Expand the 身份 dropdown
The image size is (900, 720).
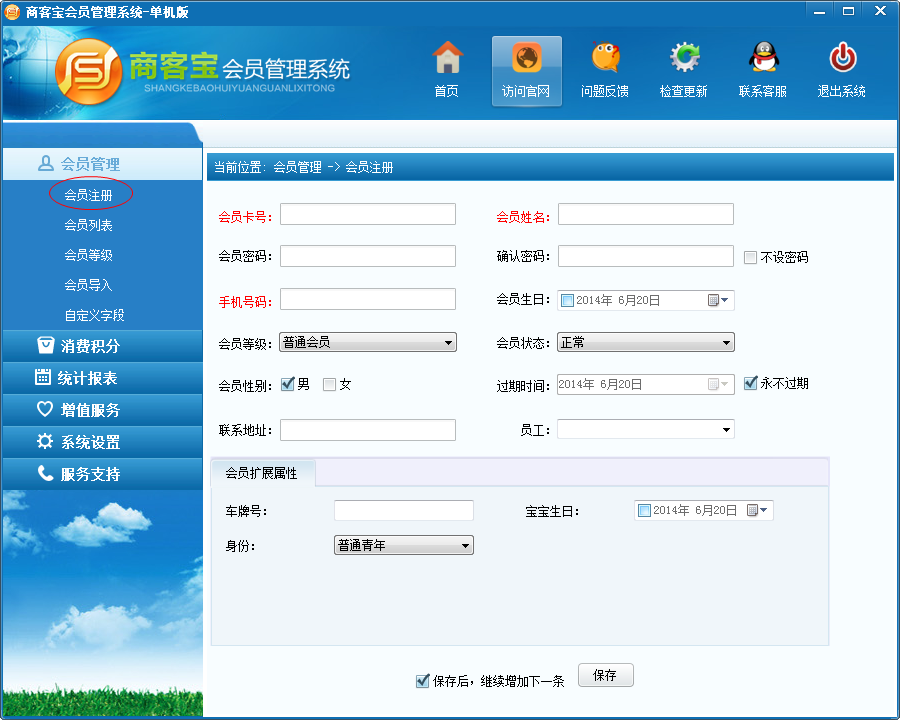pos(404,545)
